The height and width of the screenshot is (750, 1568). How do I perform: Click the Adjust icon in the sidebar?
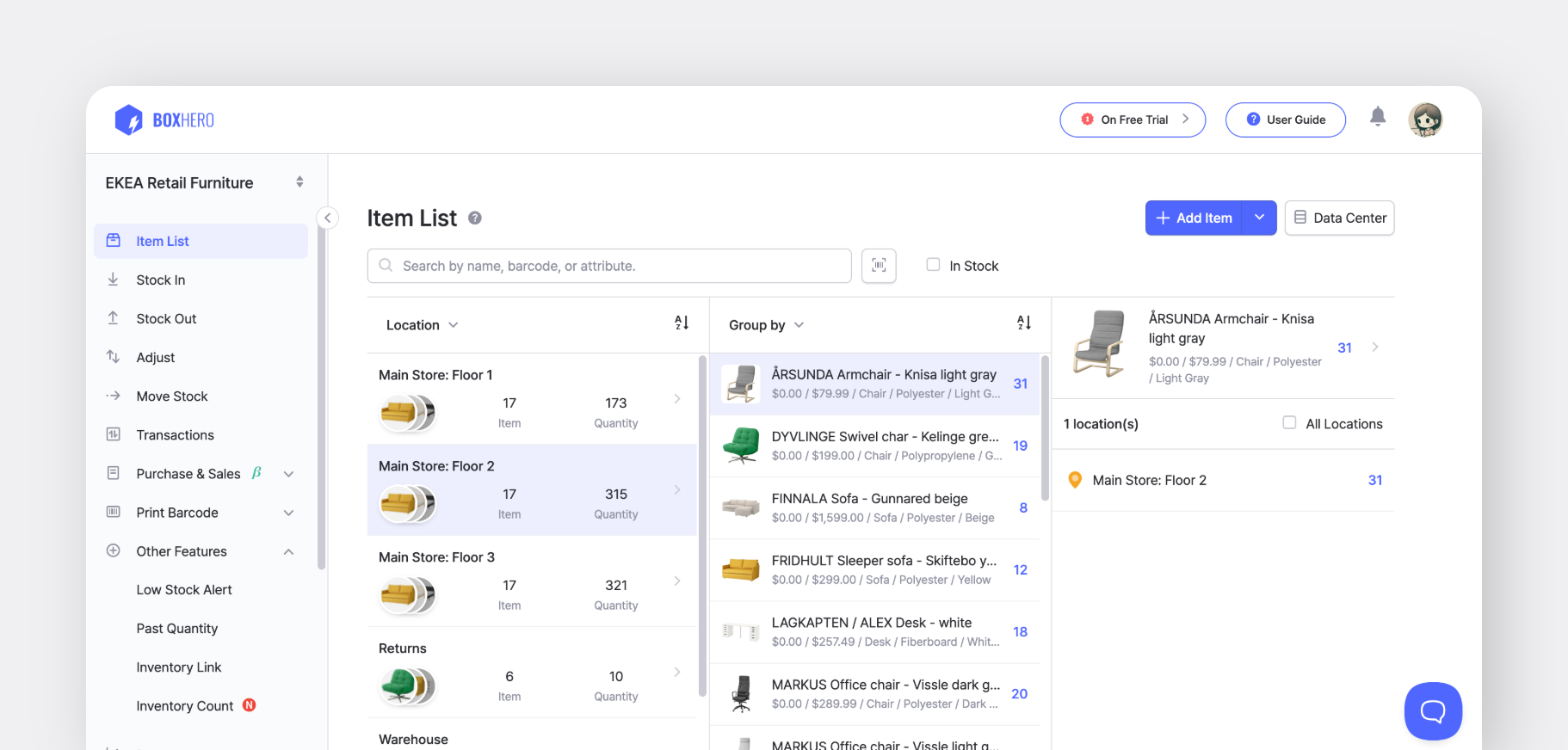[x=113, y=357]
